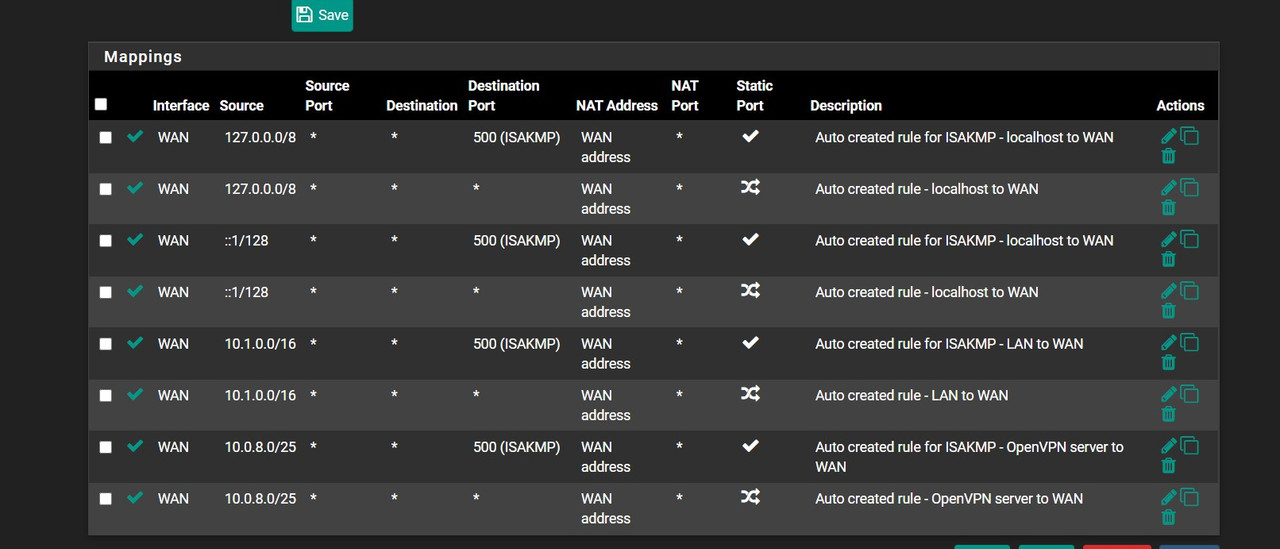Click randomize port icon on LAN to WAN rule
Image resolution: width=1280 pixels, height=549 pixels.
(750, 394)
